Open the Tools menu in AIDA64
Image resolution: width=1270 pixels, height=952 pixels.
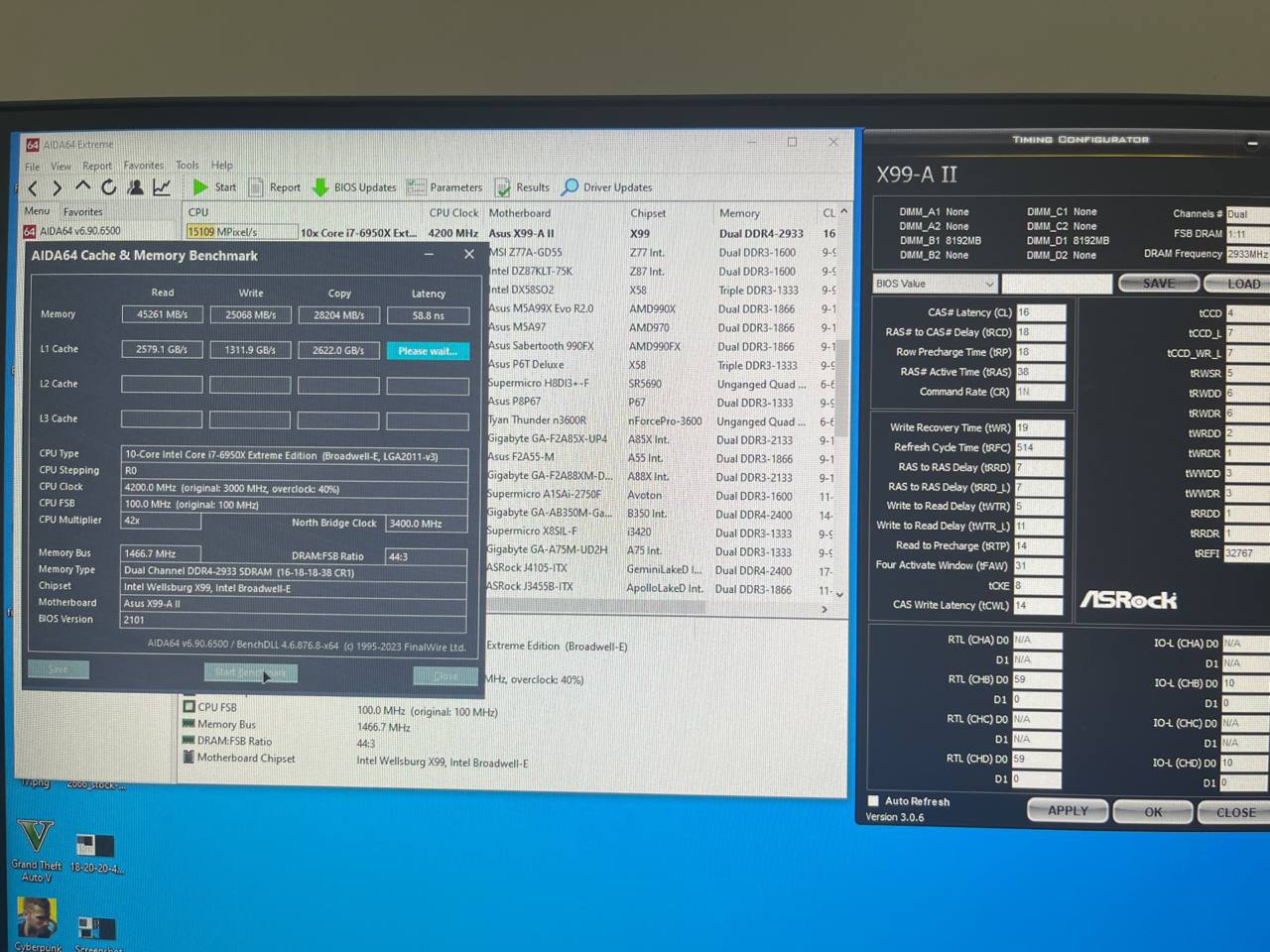(x=188, y=166)
